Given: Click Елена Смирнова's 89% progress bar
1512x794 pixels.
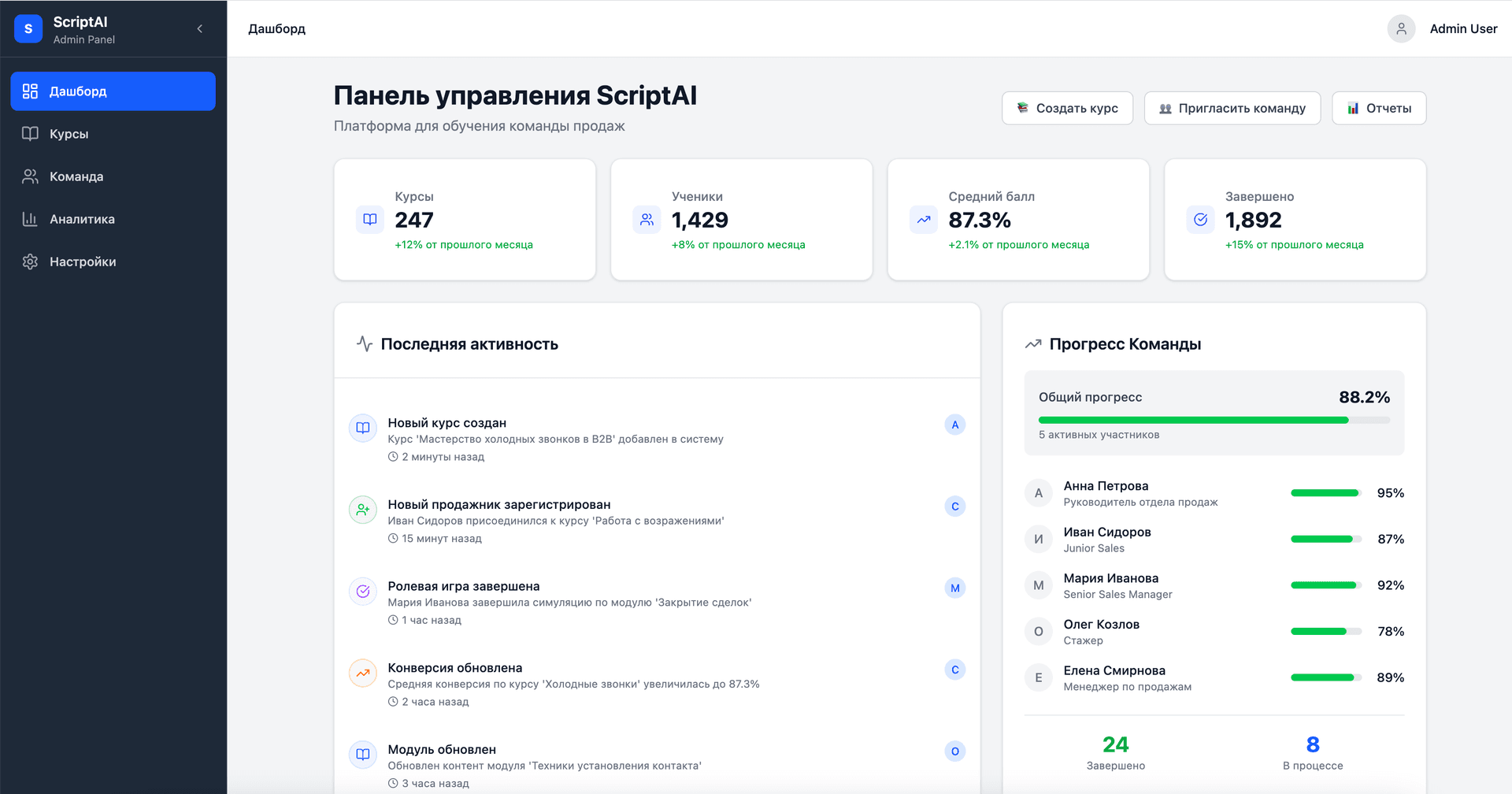Looking at the screenshot, I should pyautogui.click(x=1326, y=677).
